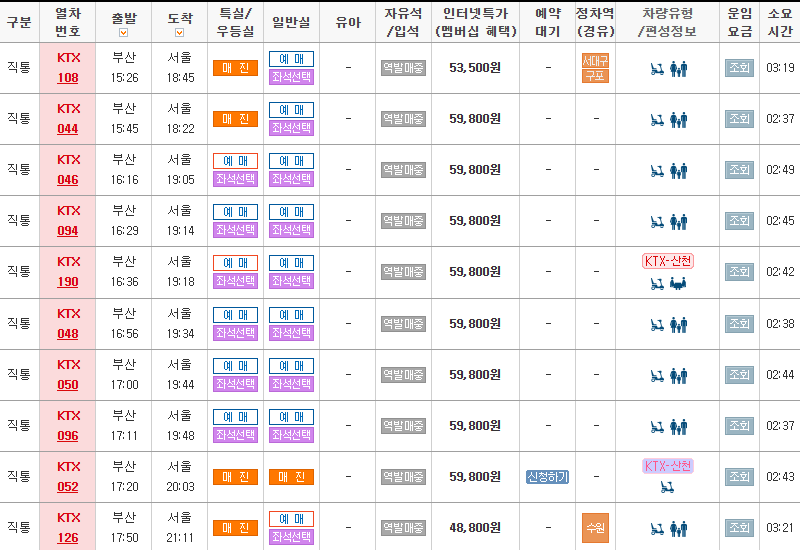Click 역발매중 label in the KTX 108 row

click(403, 68)
